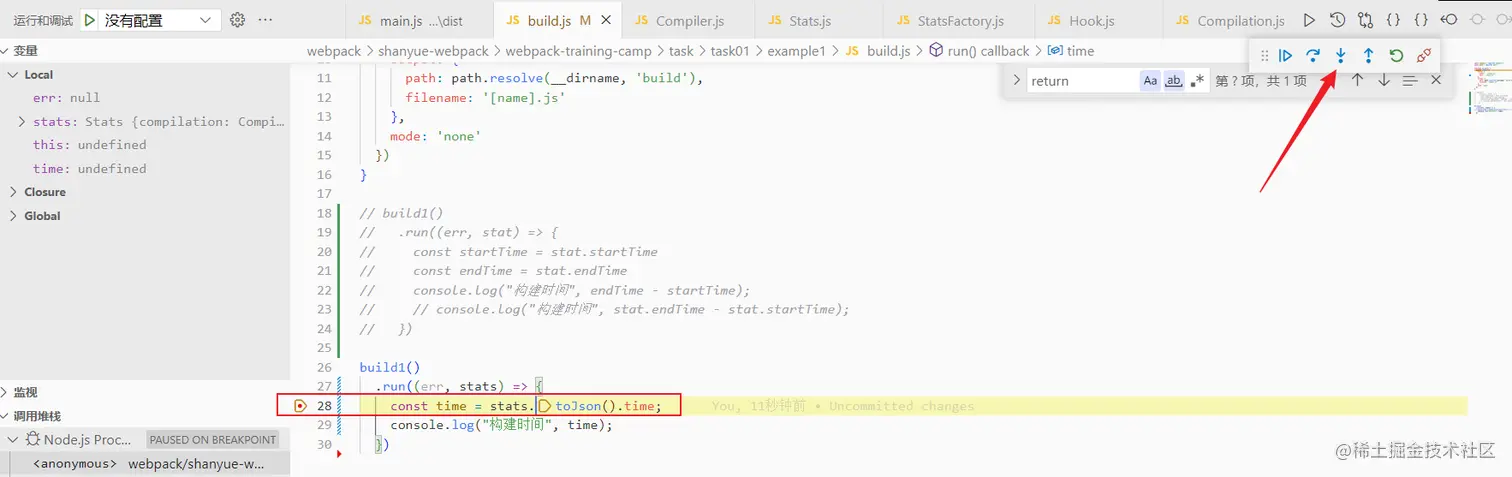Select the time: undefined variable
The image size is (1512, 477).
[x=145, y=169]
